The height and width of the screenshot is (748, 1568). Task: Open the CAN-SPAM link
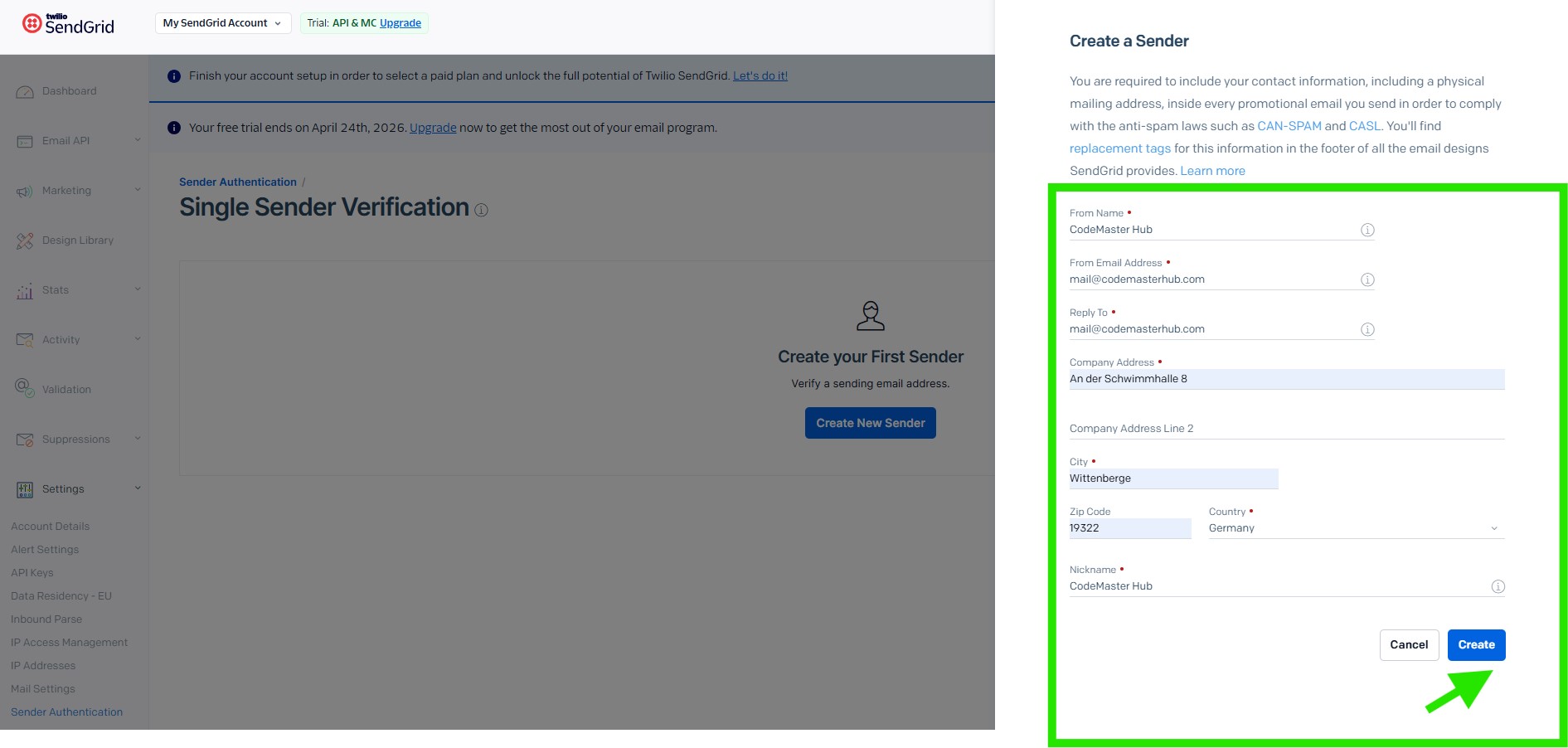[1289, 126]
